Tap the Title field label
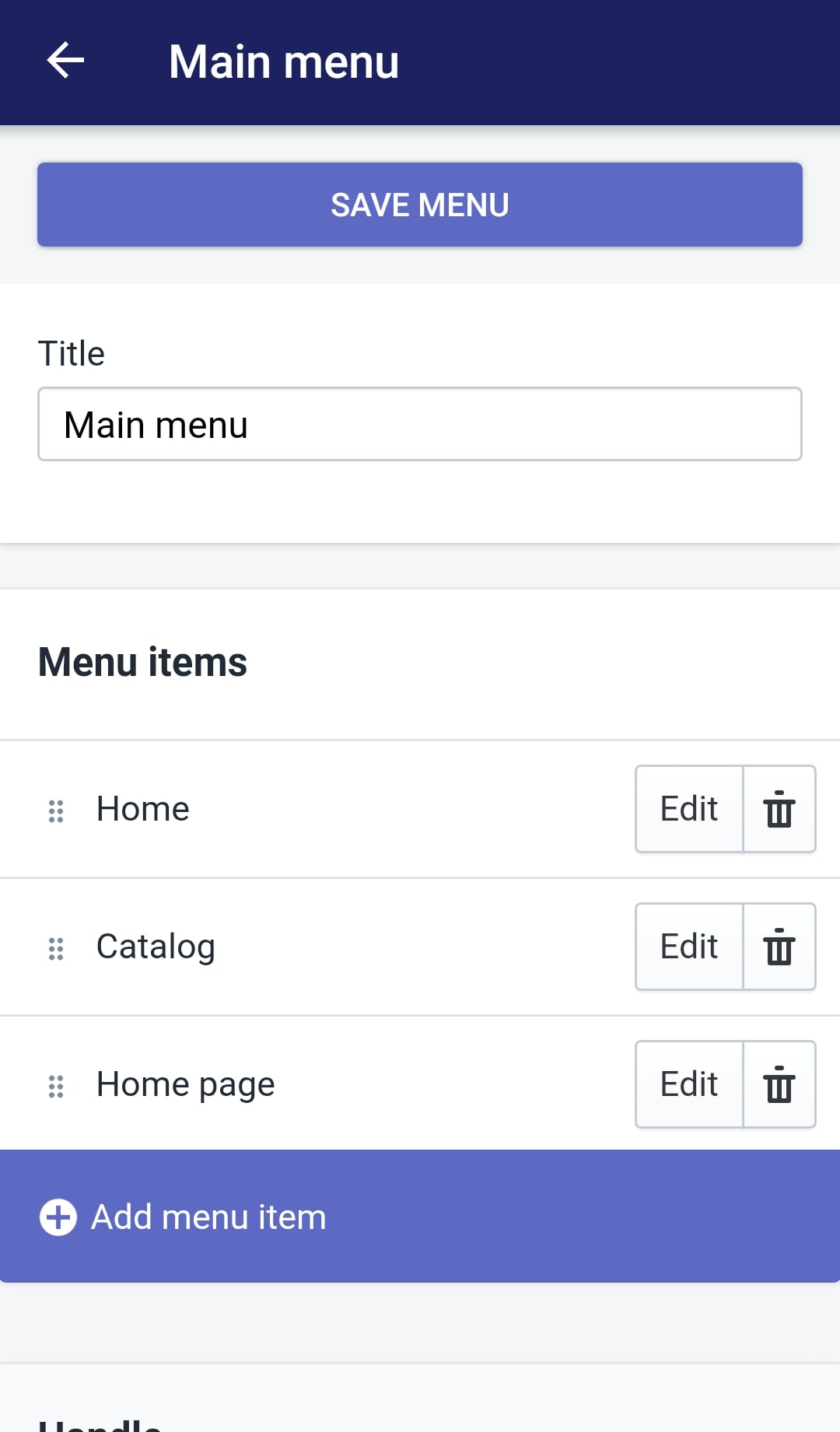Viewport: 840px width, 1432px height. [x=72, y=354]
